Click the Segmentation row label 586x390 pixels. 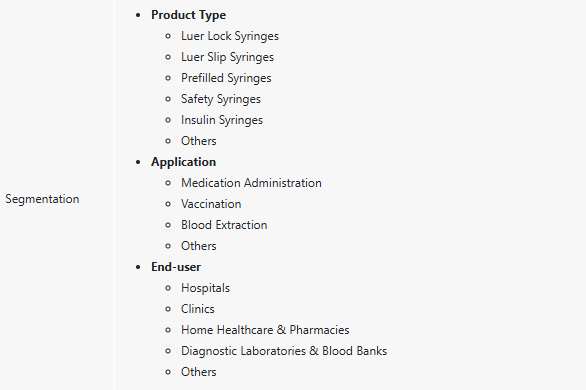[42, 199]
